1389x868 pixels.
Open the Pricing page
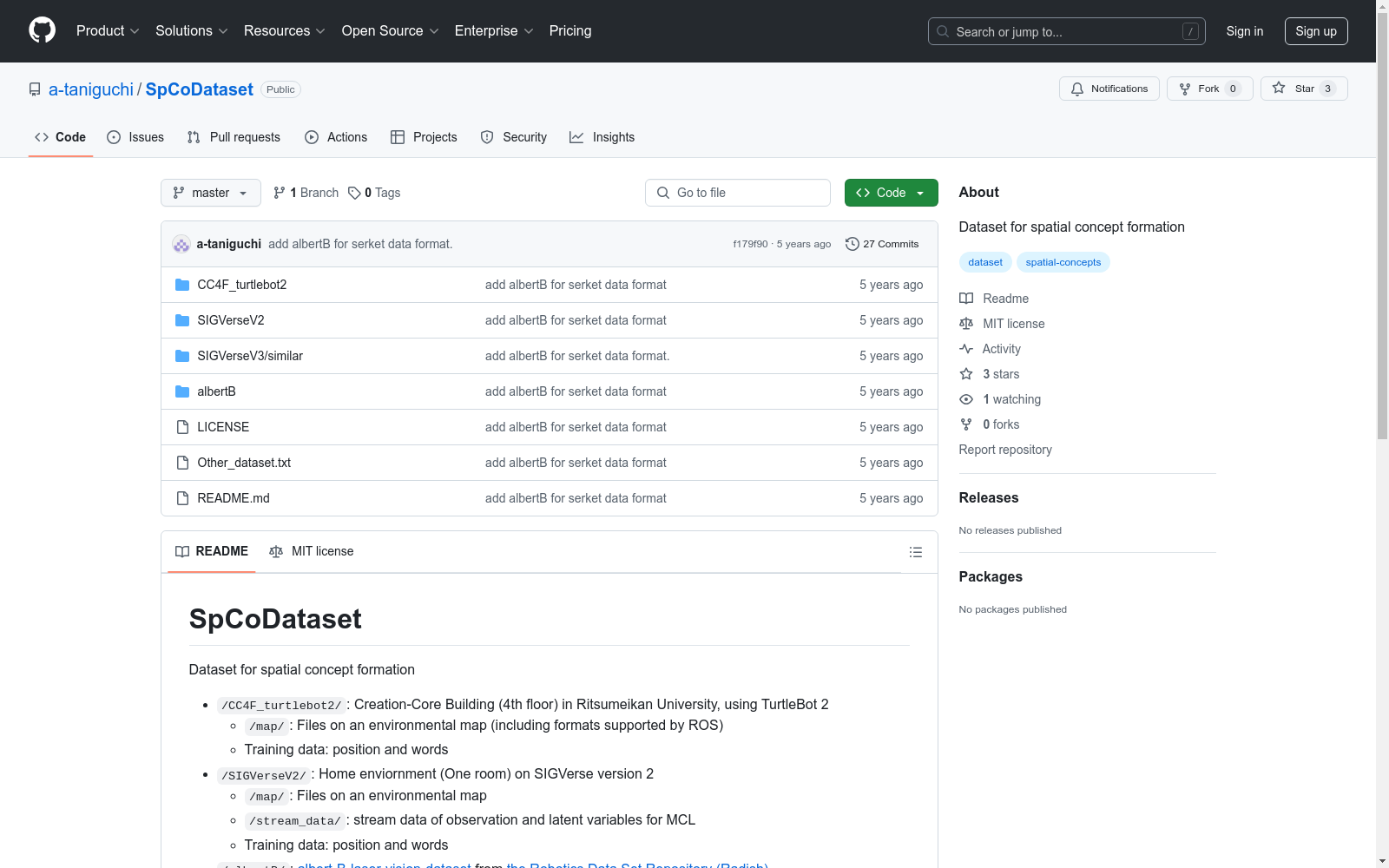click(x=570, y=31)
